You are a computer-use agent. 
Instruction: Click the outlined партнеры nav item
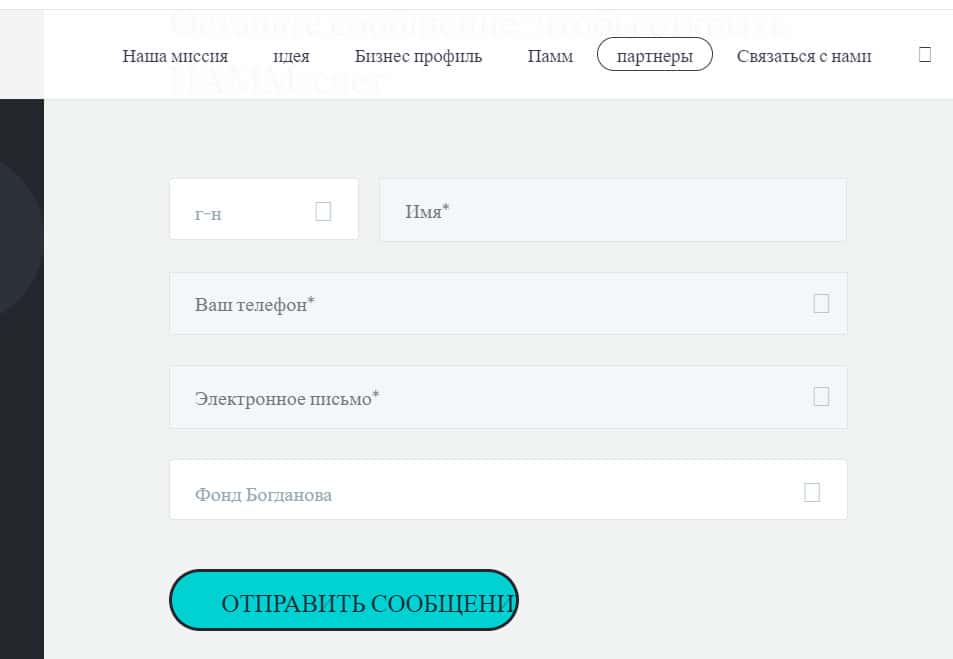pos(654,56)
